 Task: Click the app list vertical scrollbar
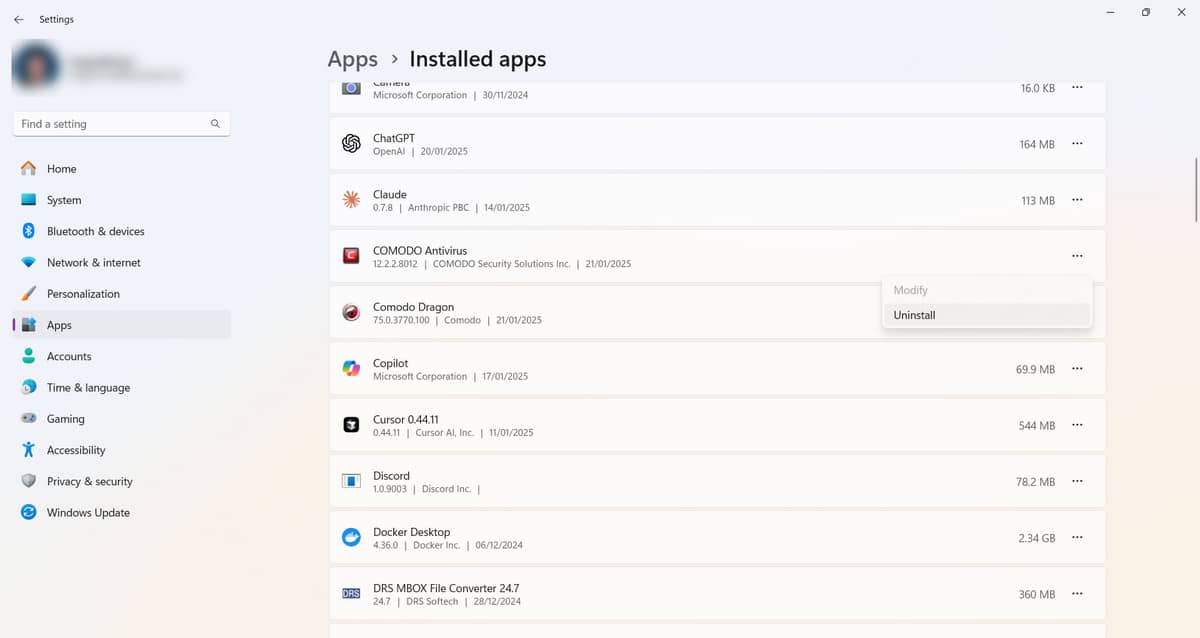click(1196, 190)
